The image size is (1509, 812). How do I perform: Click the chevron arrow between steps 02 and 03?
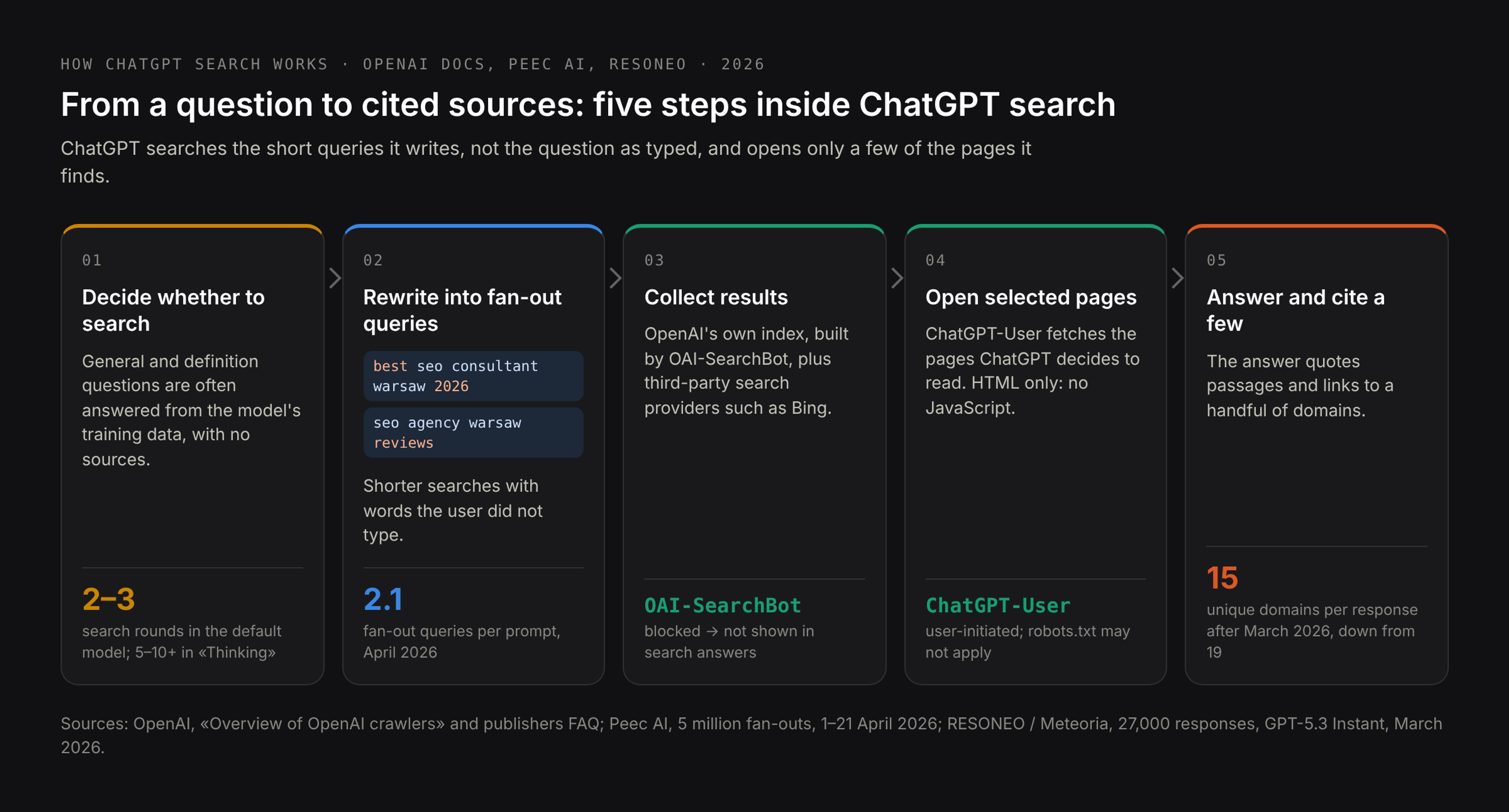tap(615, 278)
